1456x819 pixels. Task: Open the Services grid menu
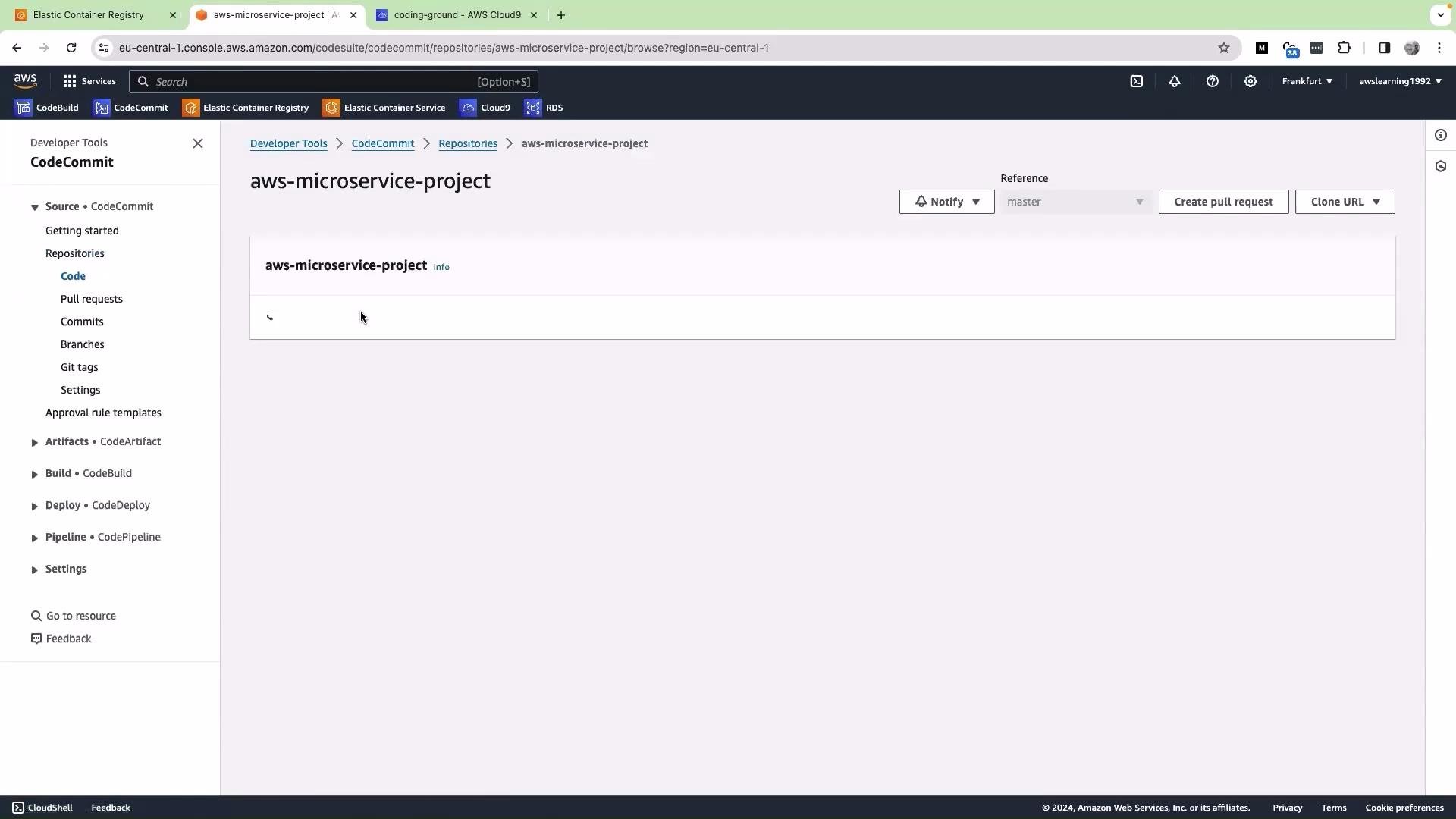pyautogui.click(x=89, y=81)
